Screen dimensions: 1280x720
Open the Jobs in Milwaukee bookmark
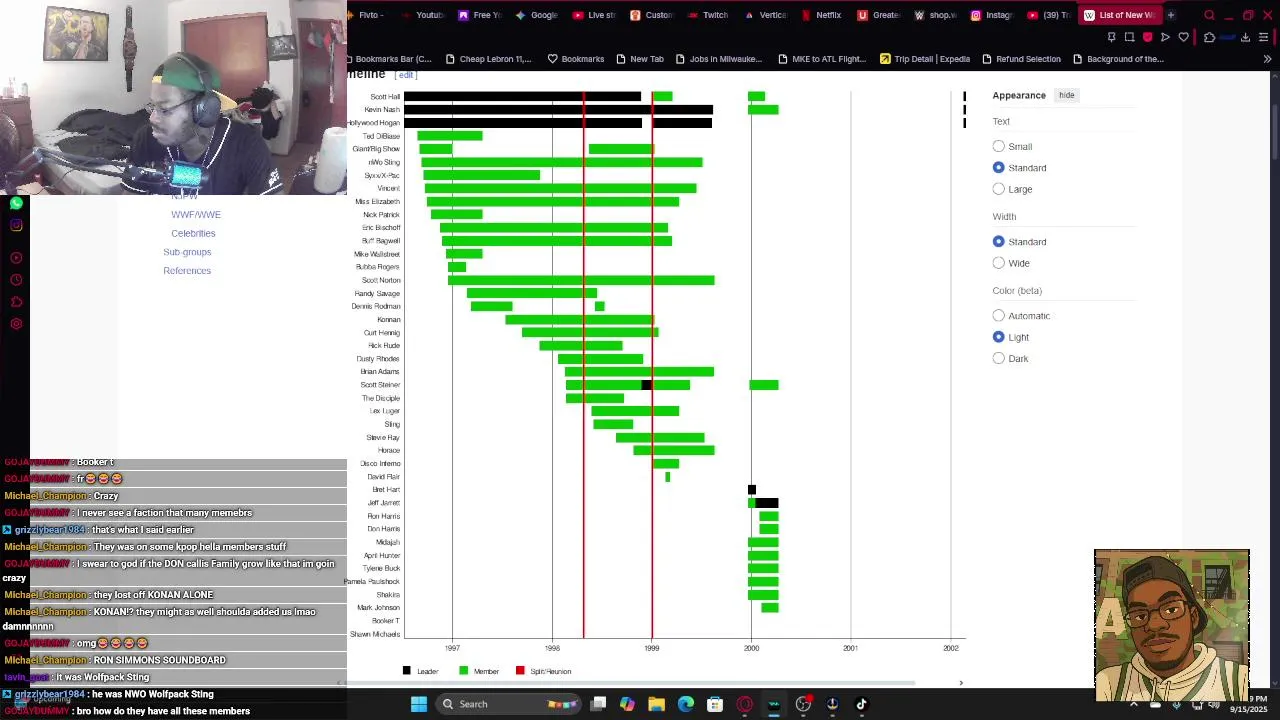(x=718, y=59)
